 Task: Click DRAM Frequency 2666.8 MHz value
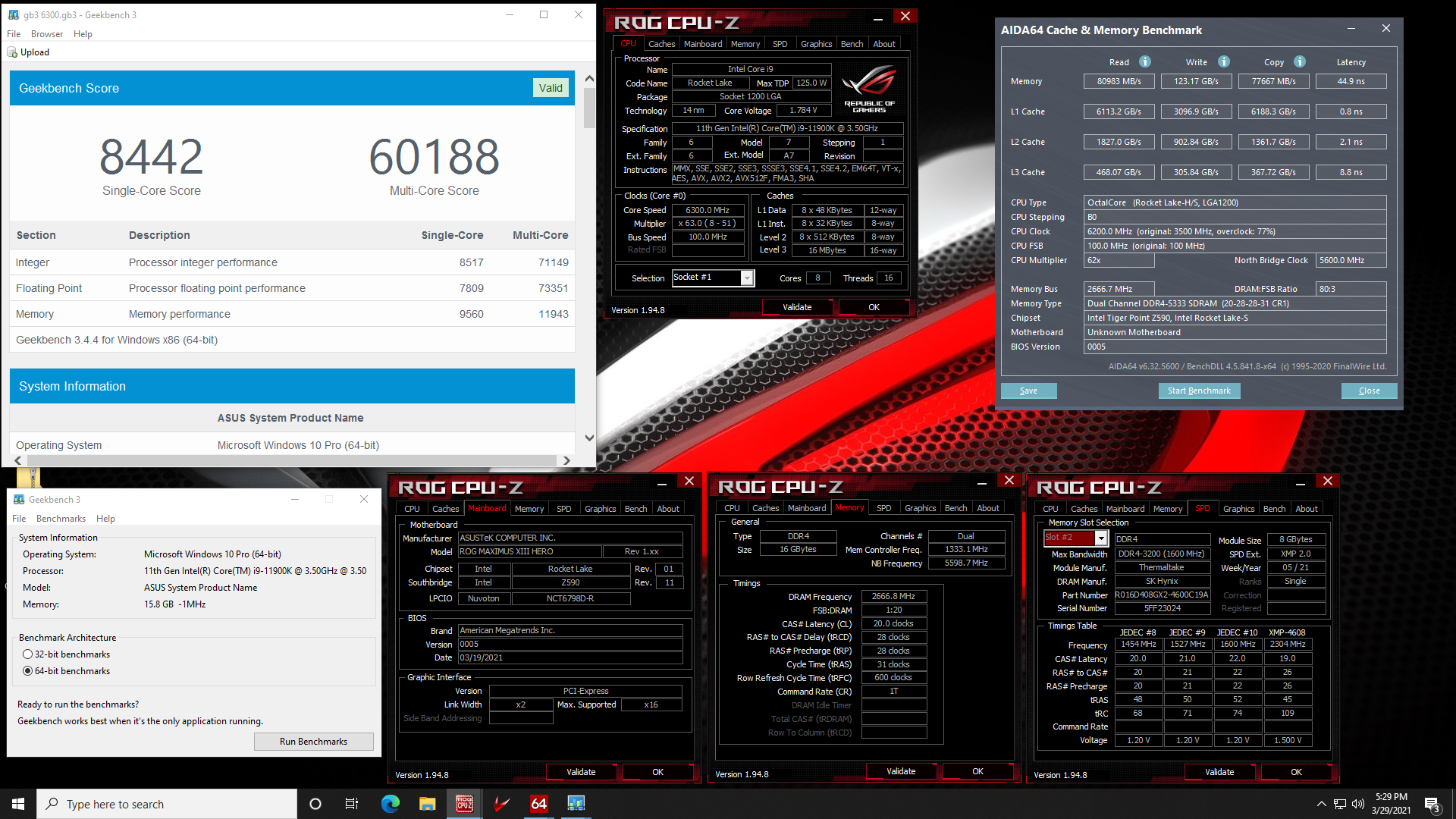click(x=893, y=596)
